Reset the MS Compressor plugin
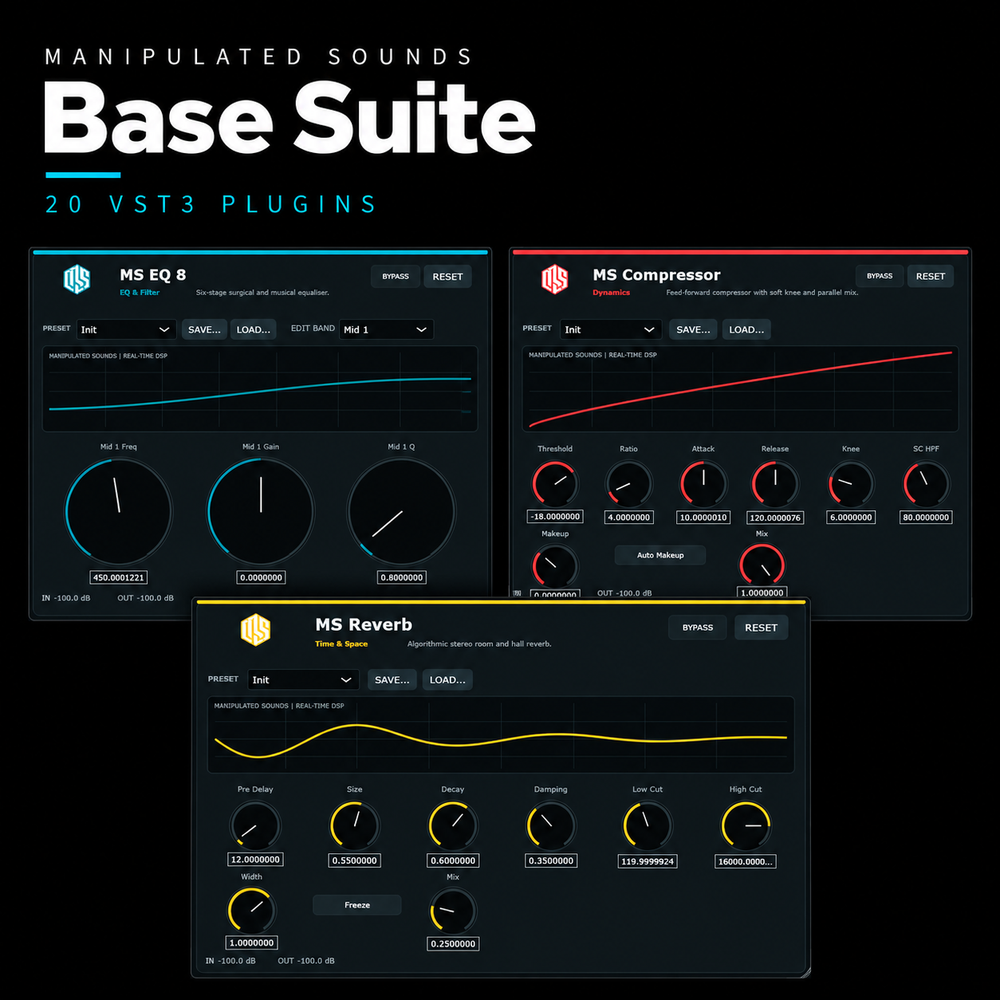 (930, 276)
